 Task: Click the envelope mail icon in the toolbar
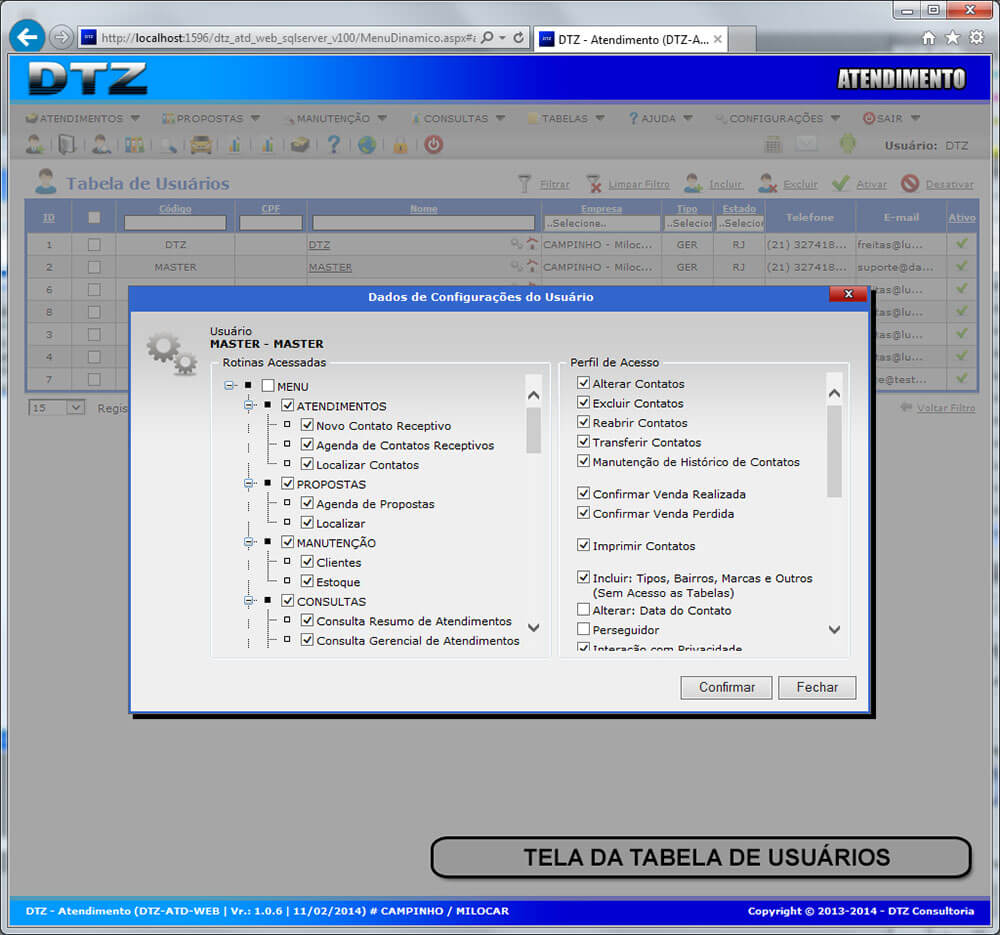point(807,144)
